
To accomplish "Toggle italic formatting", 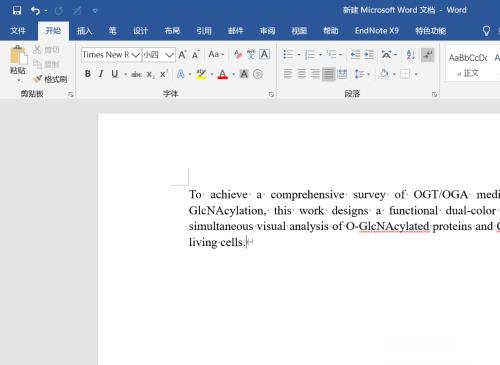I will pyautogui.click(x=101, y=74).
